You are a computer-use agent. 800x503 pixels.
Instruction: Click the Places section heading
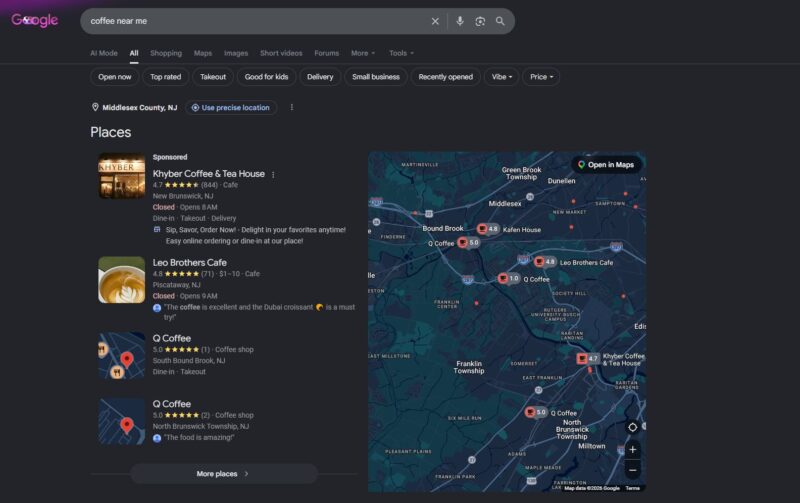point(111,132)
